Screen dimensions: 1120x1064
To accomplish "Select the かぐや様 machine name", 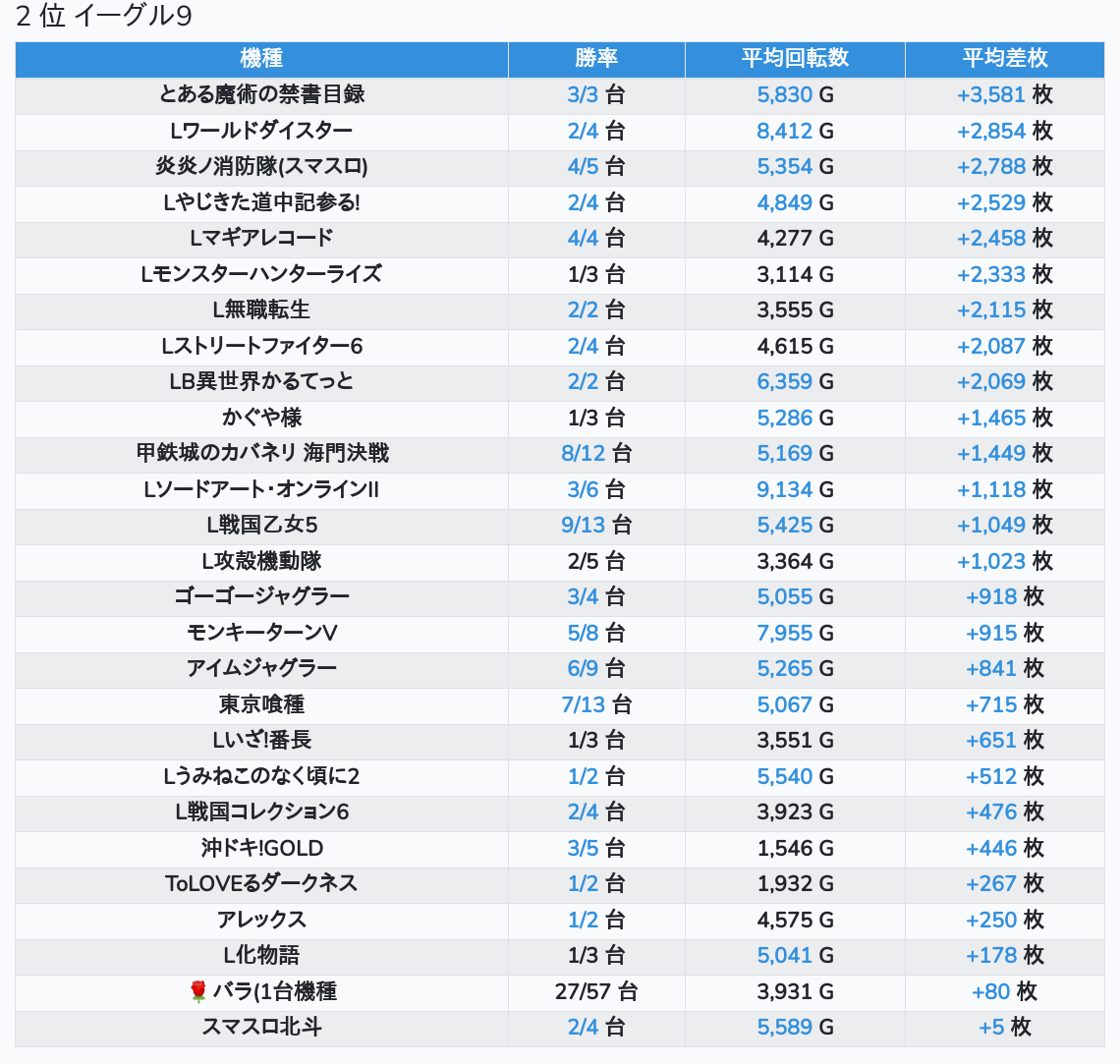I will coord(261,419).
